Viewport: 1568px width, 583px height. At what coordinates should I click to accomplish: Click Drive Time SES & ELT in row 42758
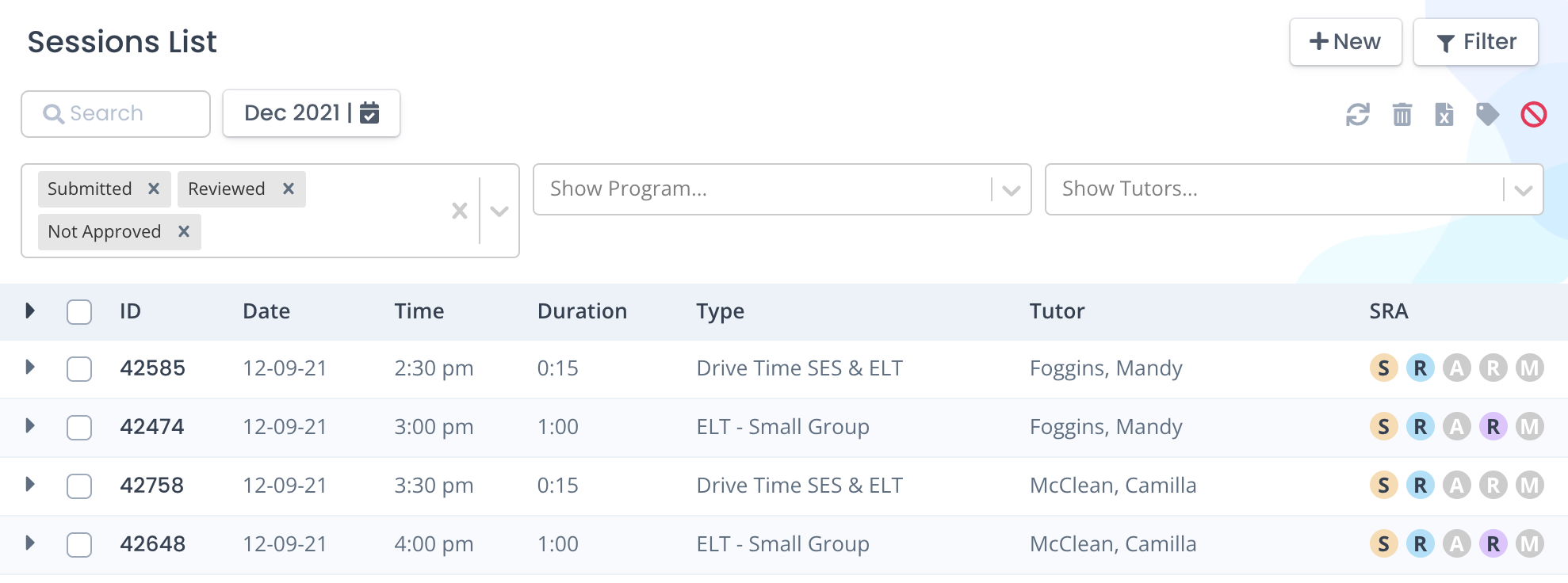(x=800, y=486)
